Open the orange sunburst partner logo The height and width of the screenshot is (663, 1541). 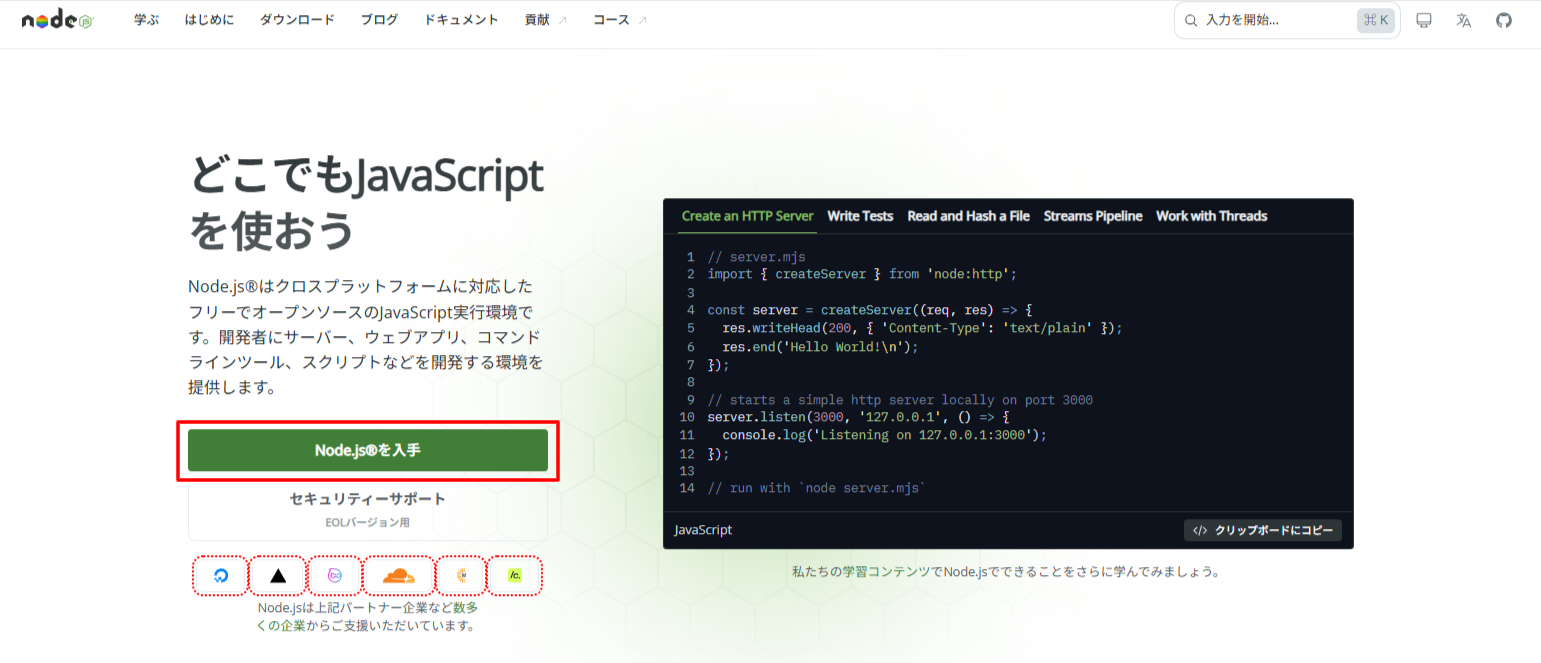[462, 576]
